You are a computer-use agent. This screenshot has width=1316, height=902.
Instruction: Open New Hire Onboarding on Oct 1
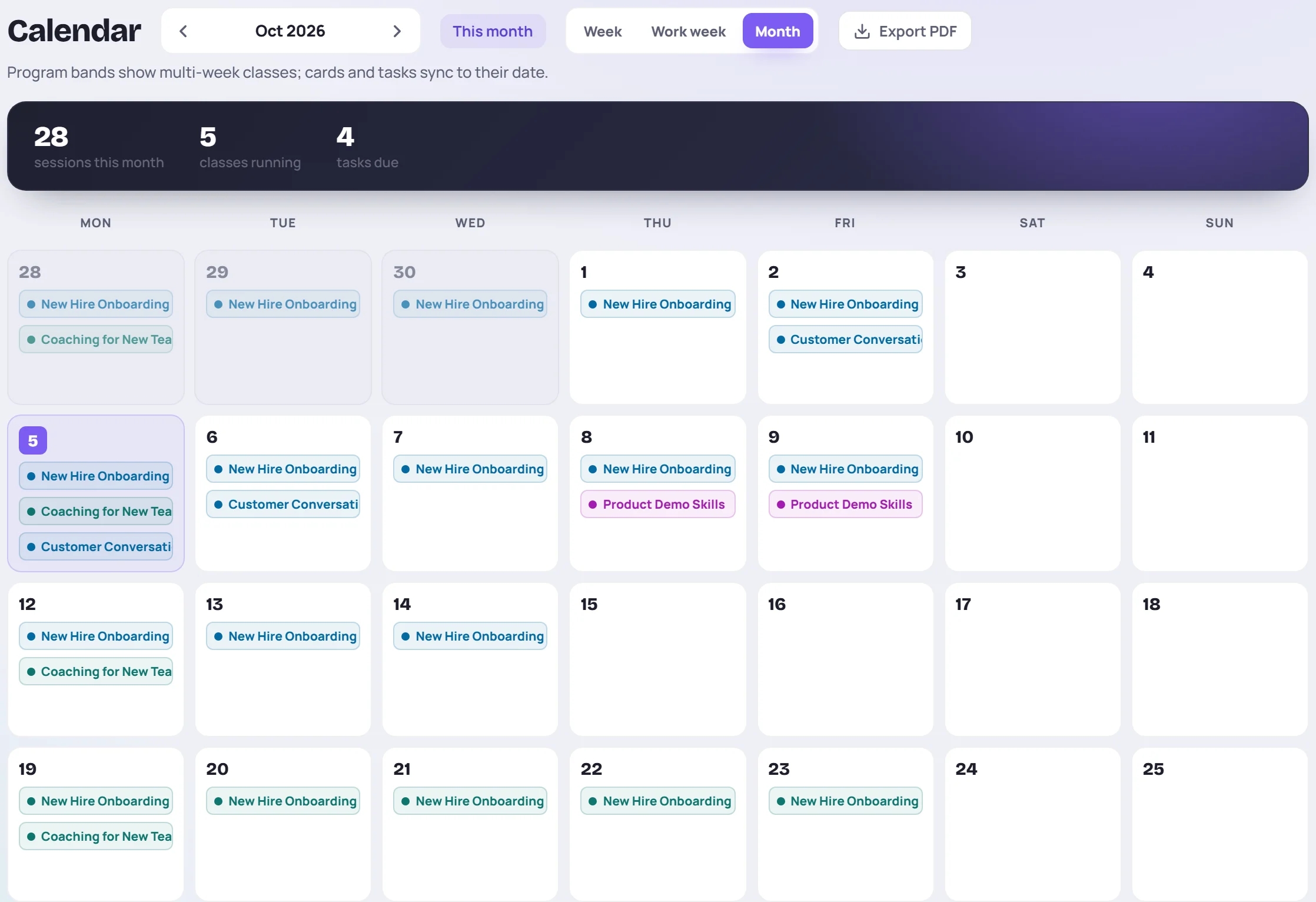(x=658, y=304)
